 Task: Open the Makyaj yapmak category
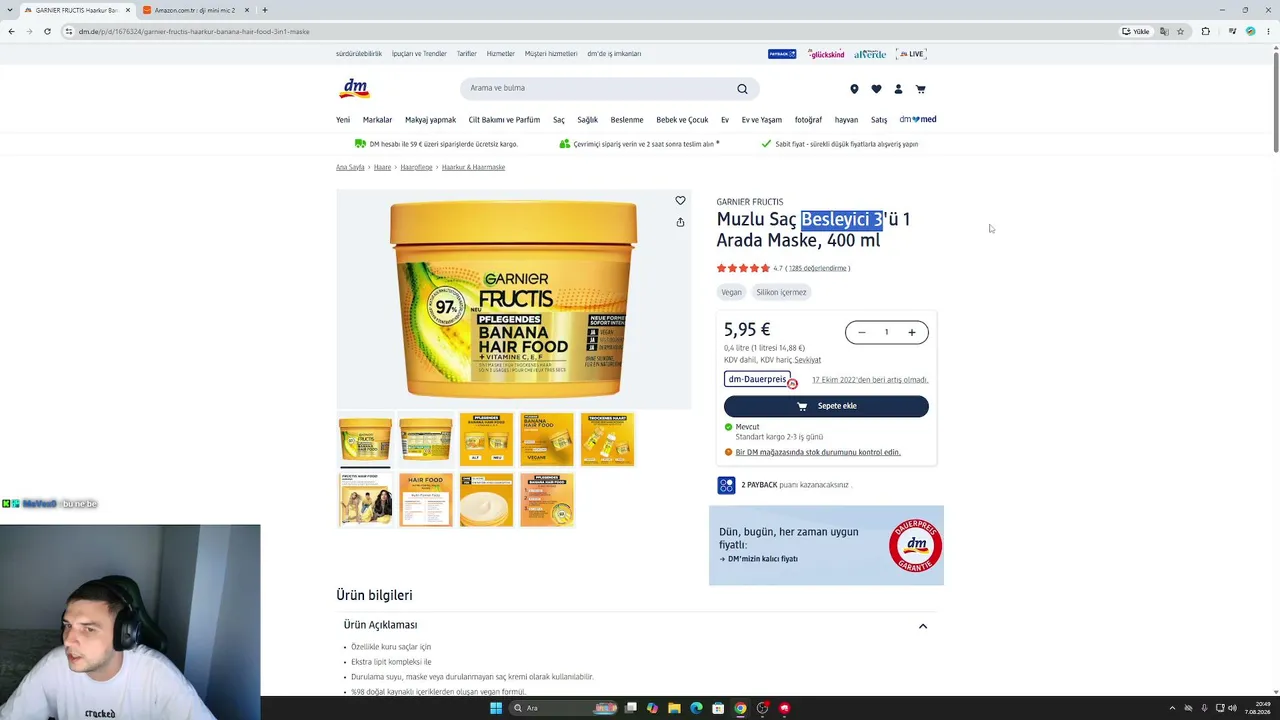tap(430, 120)
